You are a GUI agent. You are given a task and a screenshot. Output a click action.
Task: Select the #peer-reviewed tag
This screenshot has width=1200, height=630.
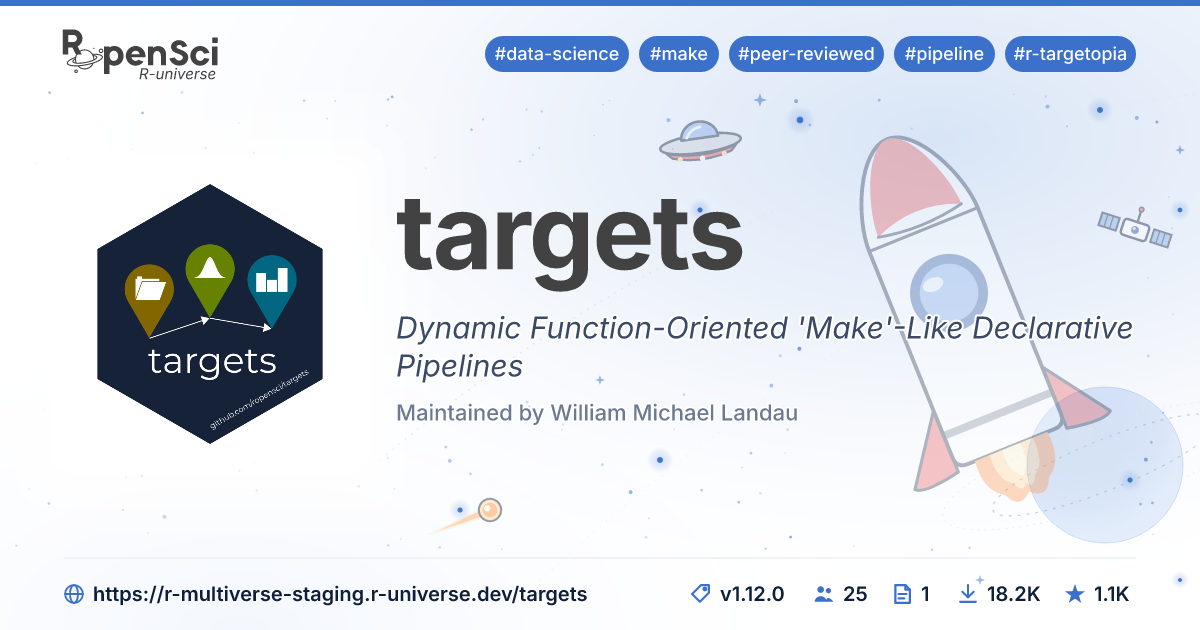tap(806, 54)
